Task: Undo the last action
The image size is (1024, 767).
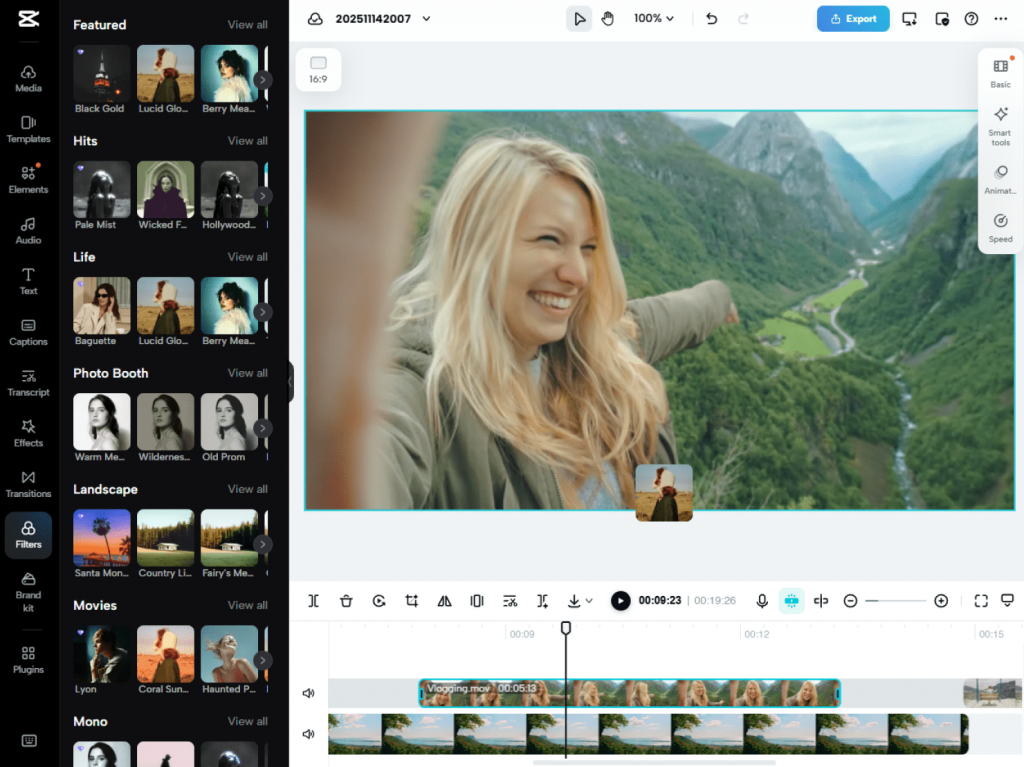Action: point(711,19)
